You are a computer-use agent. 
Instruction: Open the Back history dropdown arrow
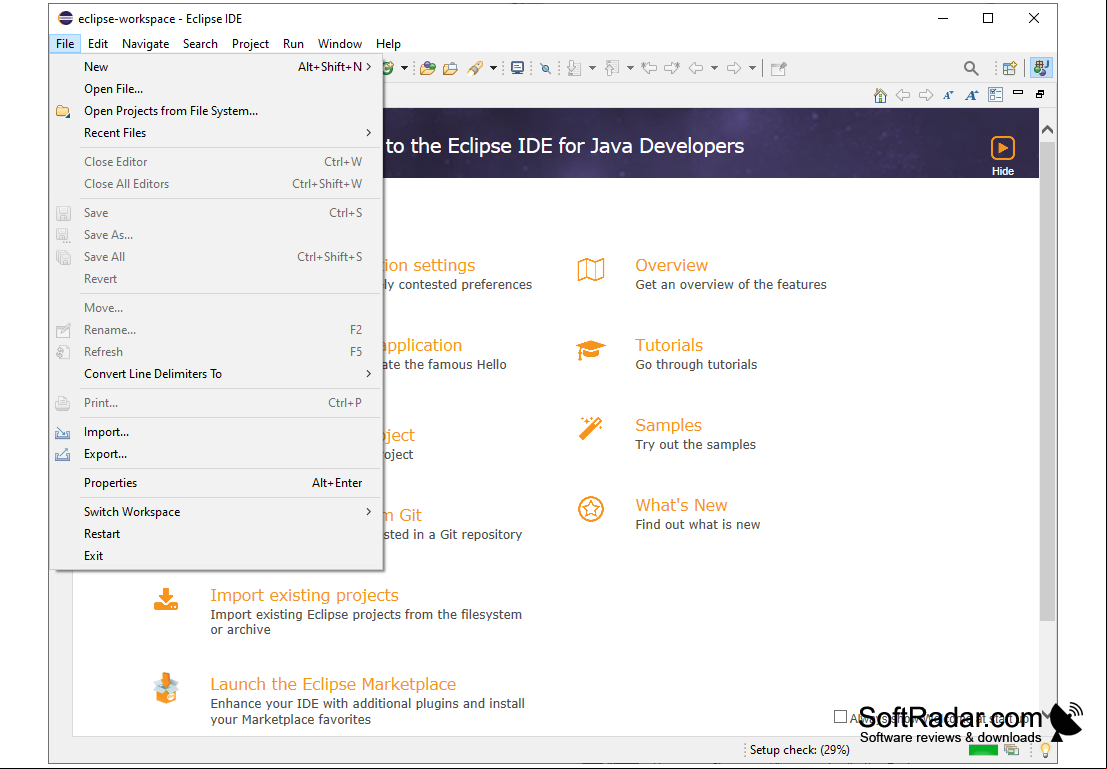point(714,68)
